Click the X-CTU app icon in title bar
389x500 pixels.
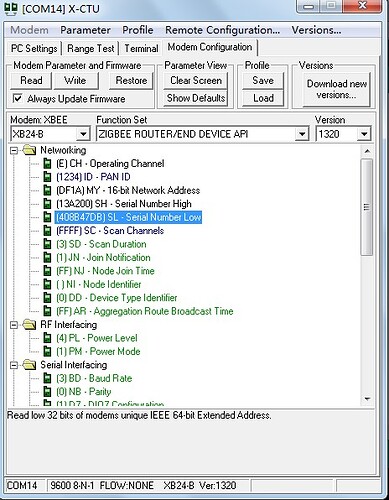click(10, 8)
